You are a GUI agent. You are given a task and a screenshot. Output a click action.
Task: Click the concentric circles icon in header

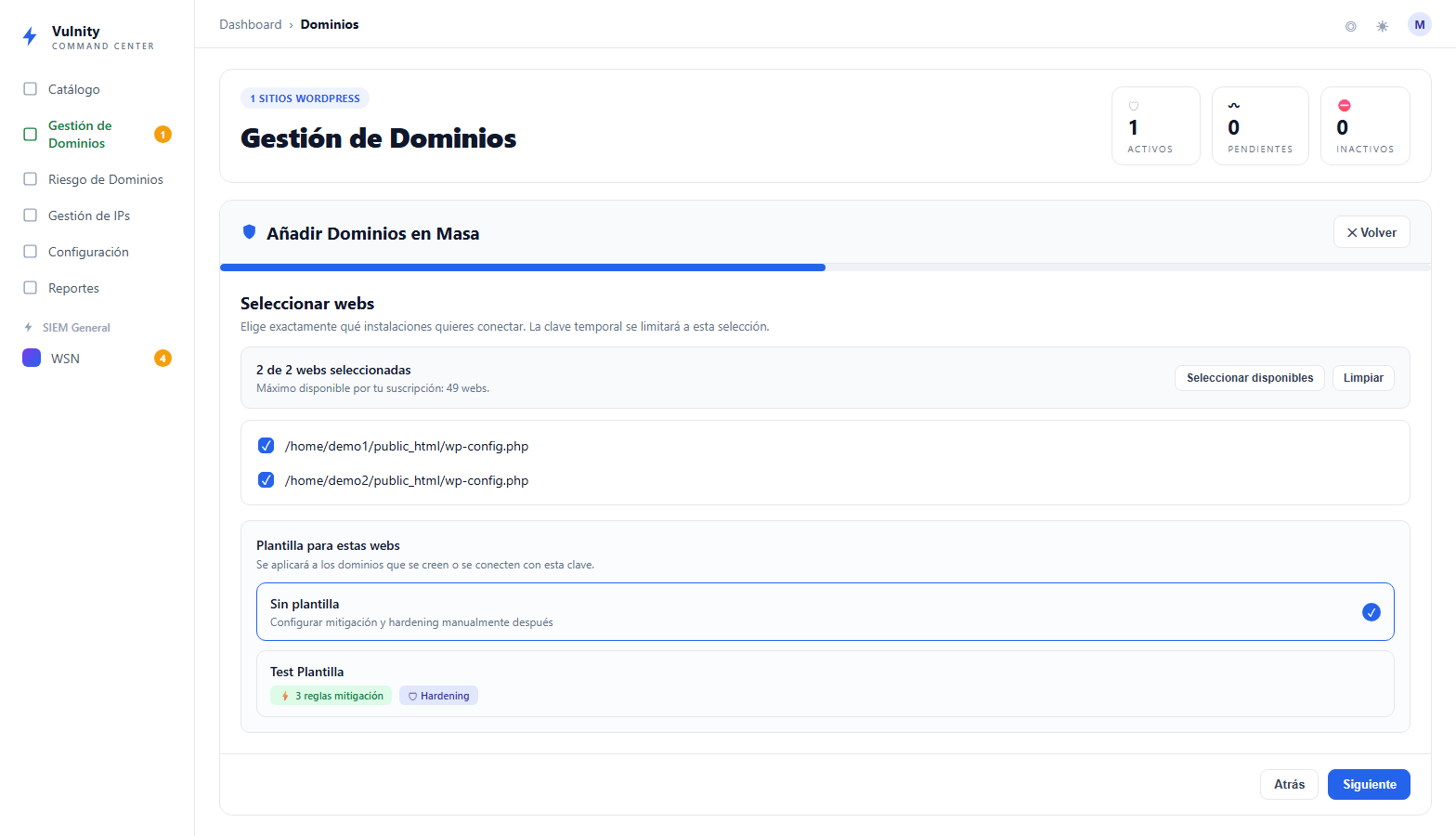coord(1351,26)
